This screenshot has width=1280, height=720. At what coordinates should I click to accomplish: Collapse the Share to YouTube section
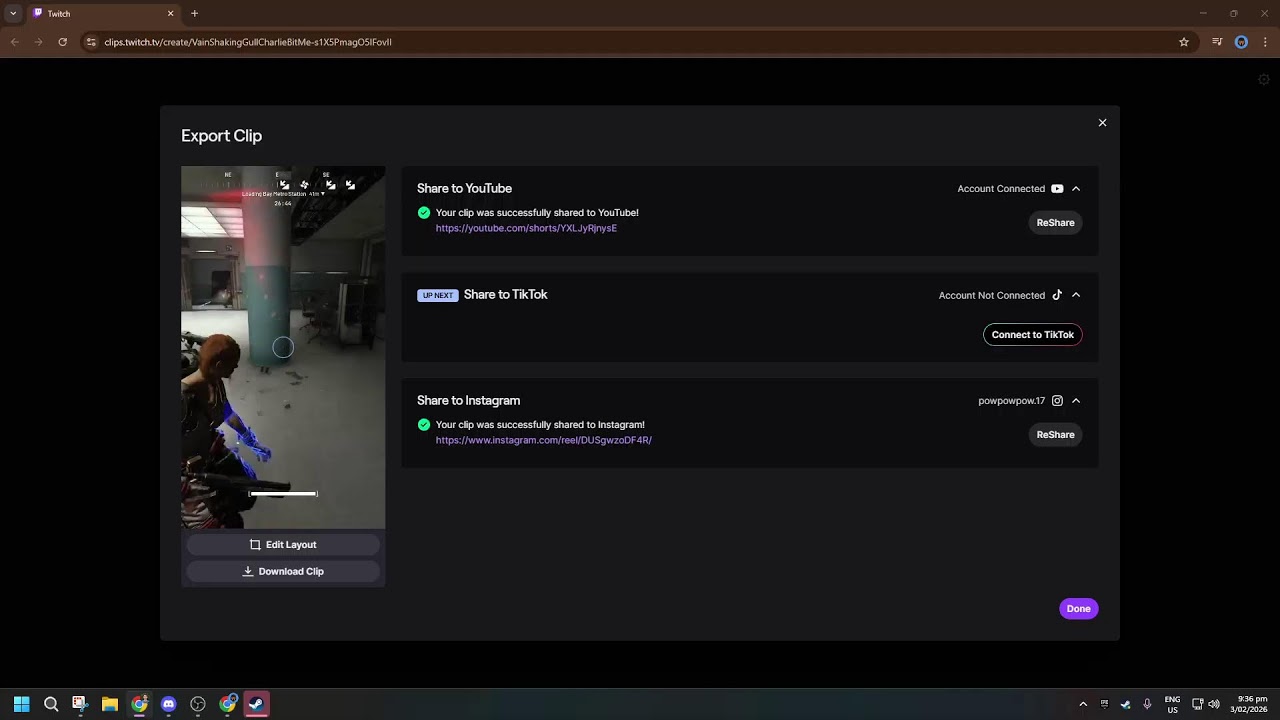[1076, 189]
